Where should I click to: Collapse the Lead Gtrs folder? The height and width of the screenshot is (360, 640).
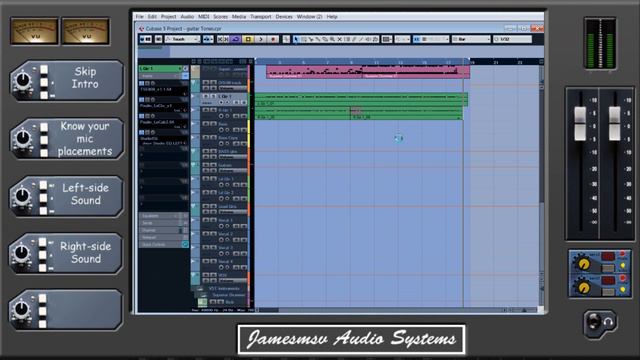pos(193,207)
